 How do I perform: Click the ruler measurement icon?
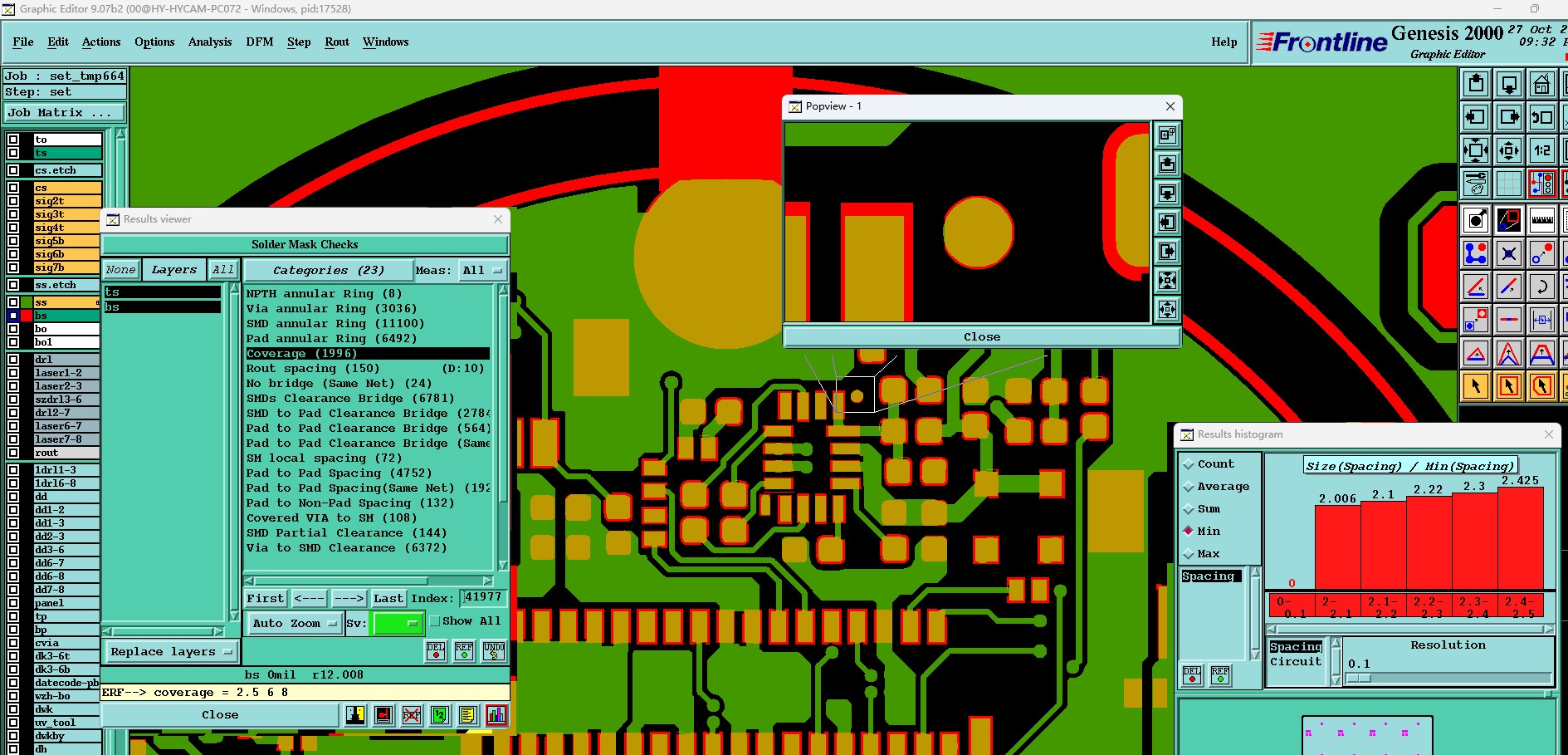pos(1542,220)
